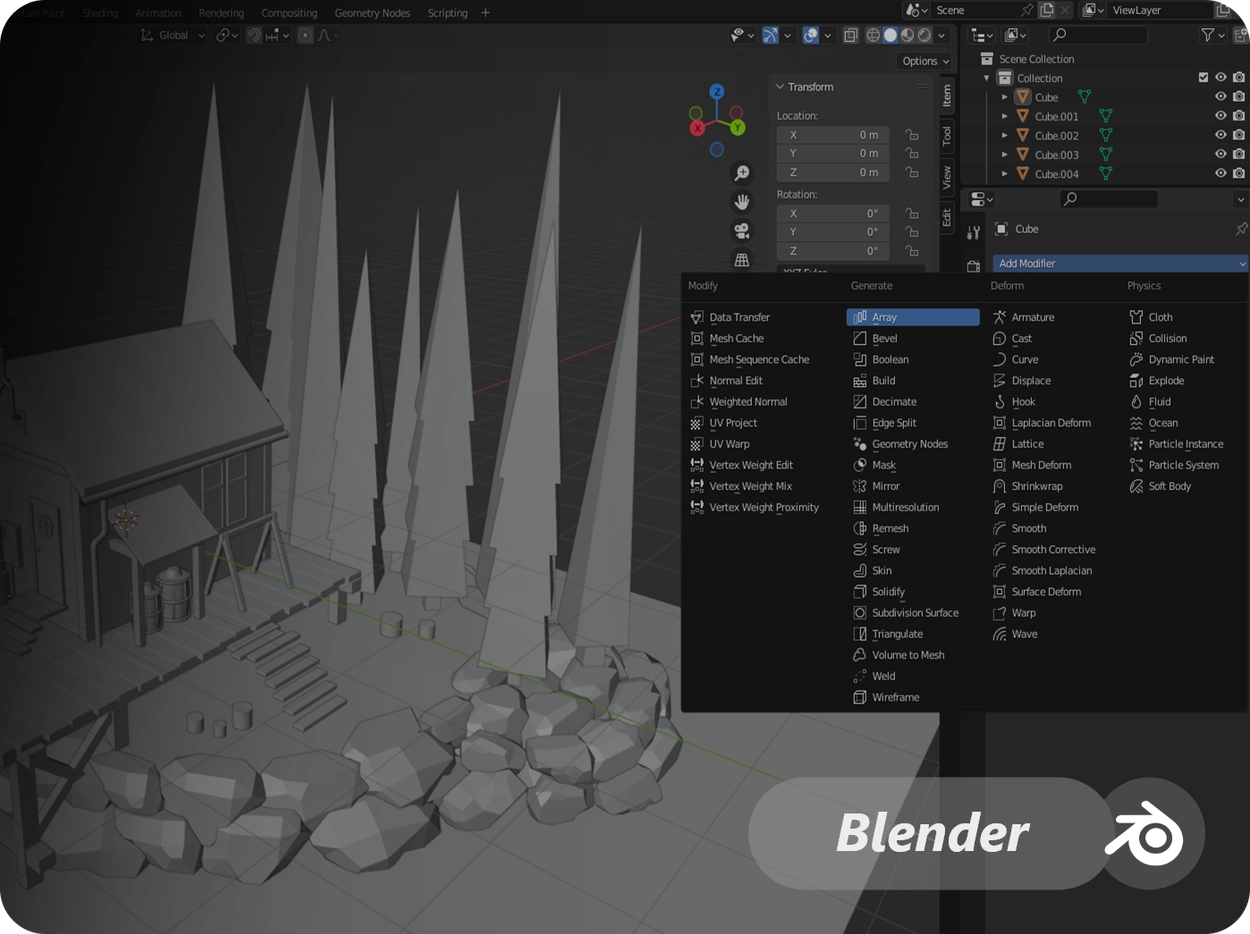This screenshot has width=1250, height=934.
Task: Toggle the camera view icon
Action: tap(742, 231)
